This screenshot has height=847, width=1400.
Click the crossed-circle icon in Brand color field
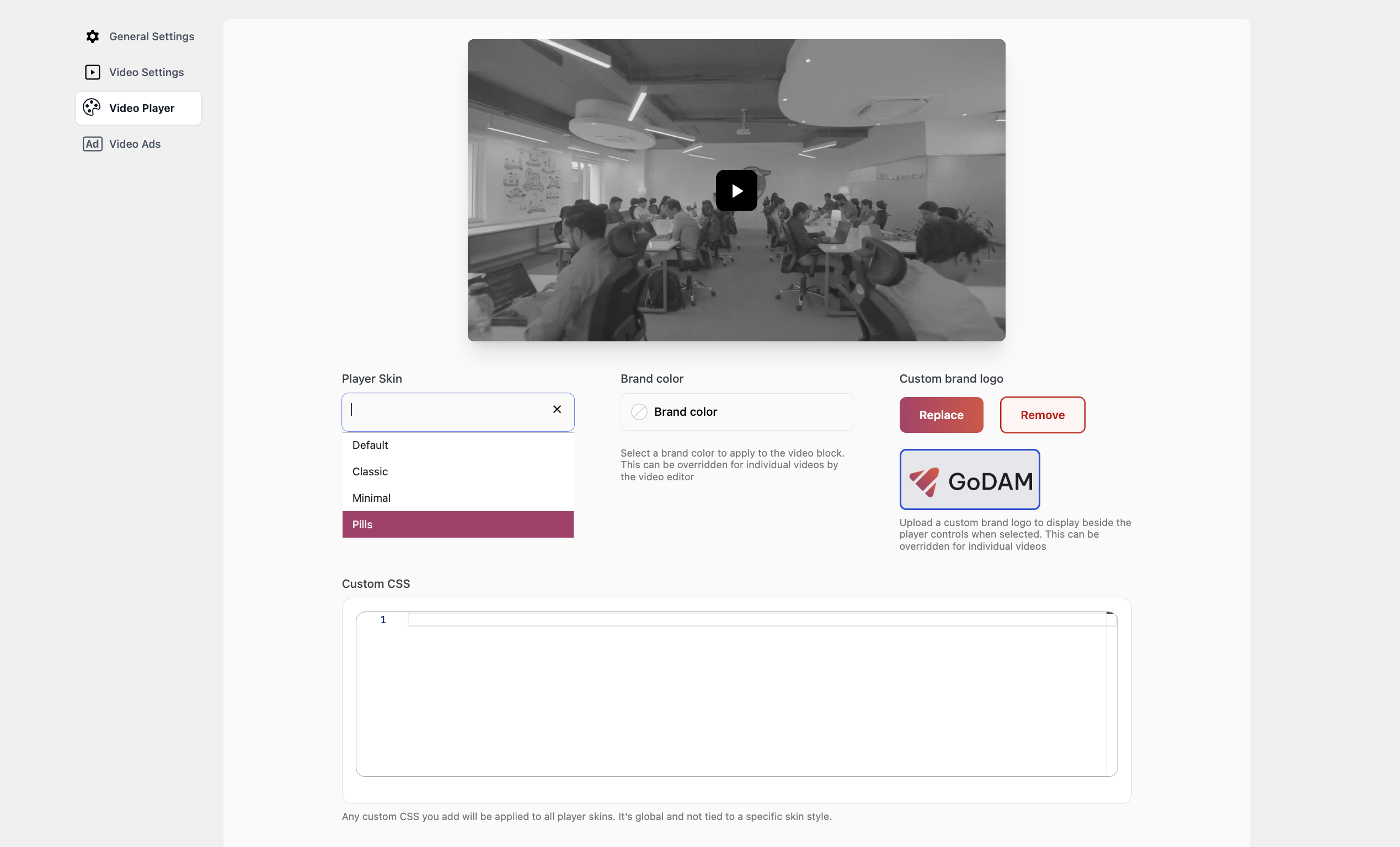(639, 412)
